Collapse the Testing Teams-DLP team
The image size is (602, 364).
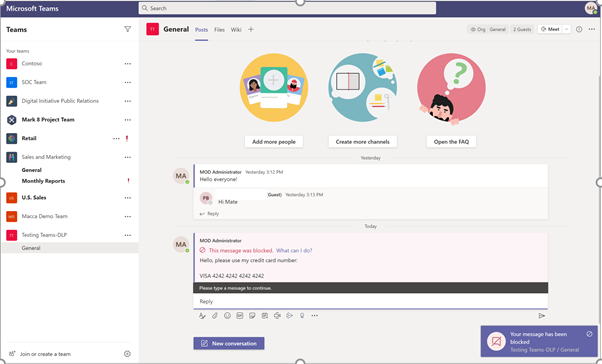click(x=44, y=235)
